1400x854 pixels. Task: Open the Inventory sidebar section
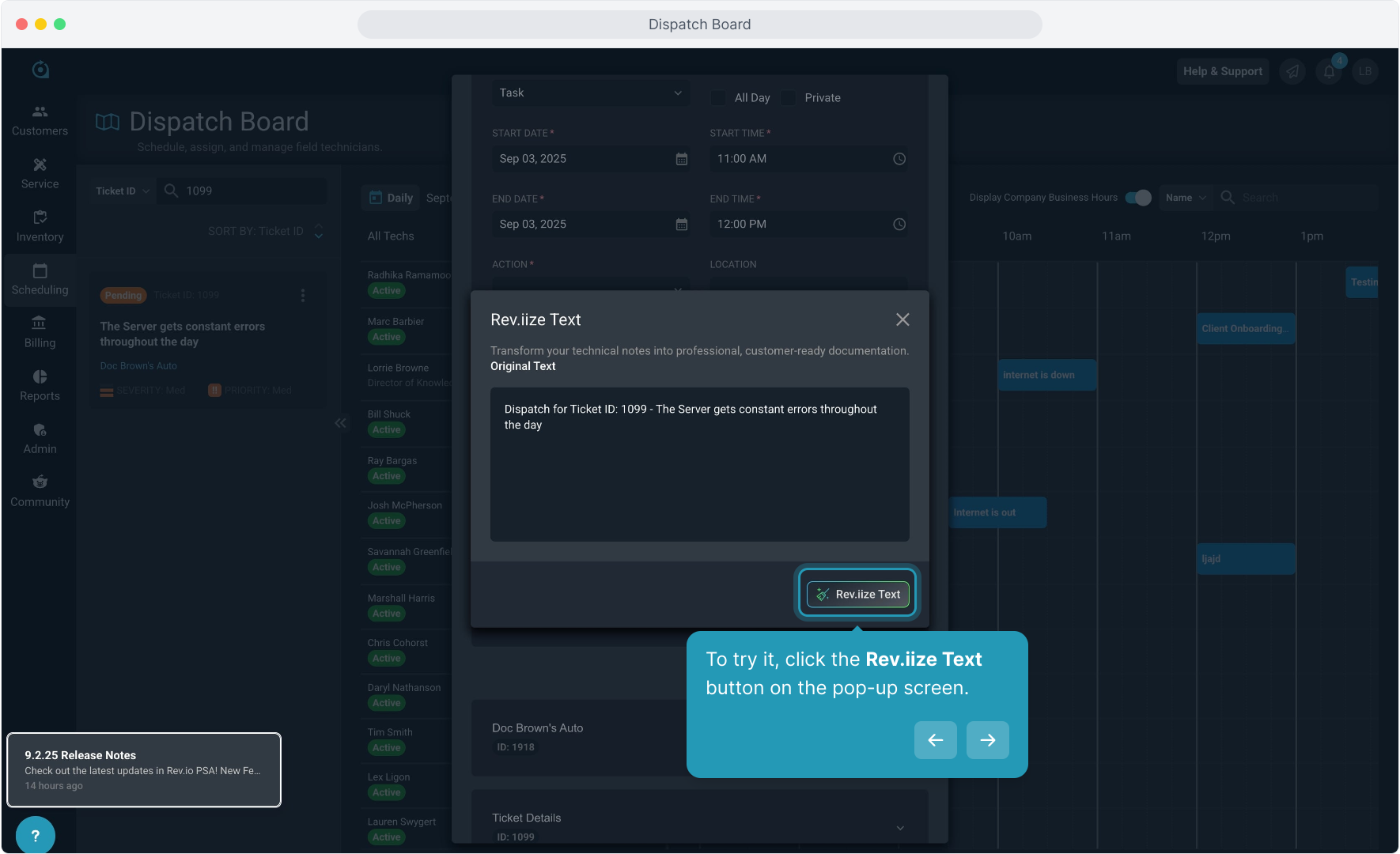[x=40, y=226]
